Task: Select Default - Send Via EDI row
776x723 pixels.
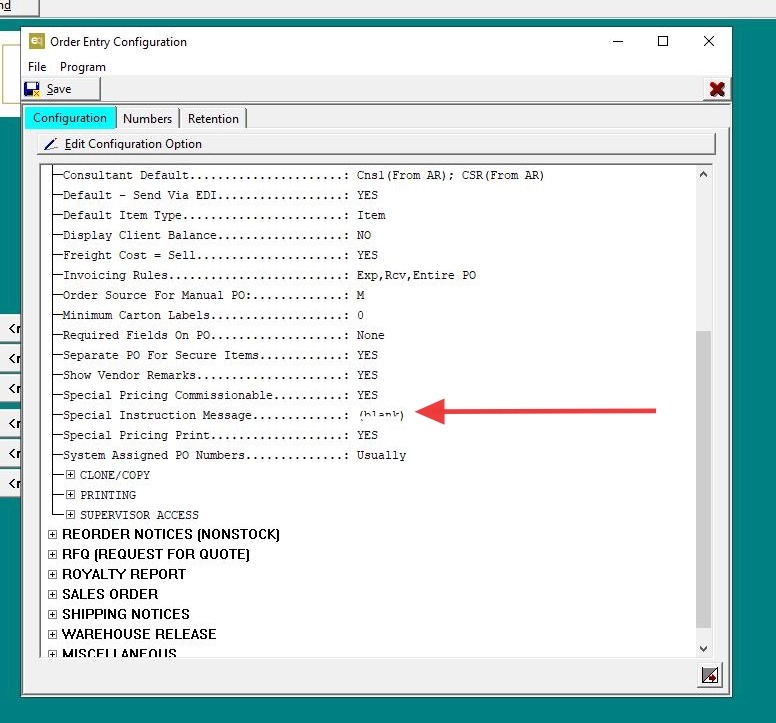Action: (x=220, y=195)
